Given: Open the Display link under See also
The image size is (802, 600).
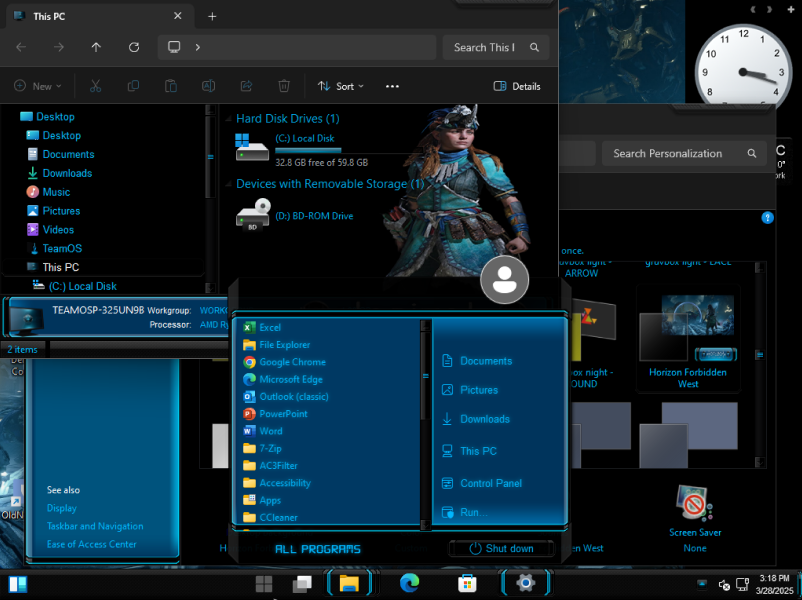Looking at the screenshot, I should coord(62,508).
